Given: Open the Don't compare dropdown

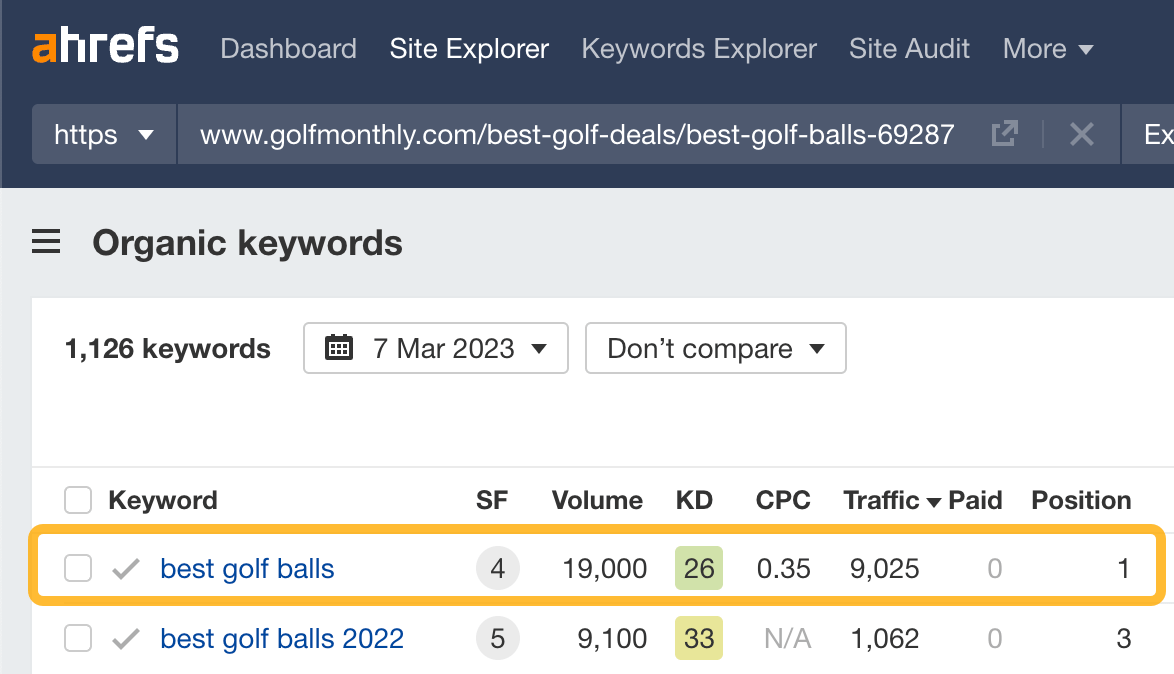Looking at the screenshot, I should tap(715, 348).
